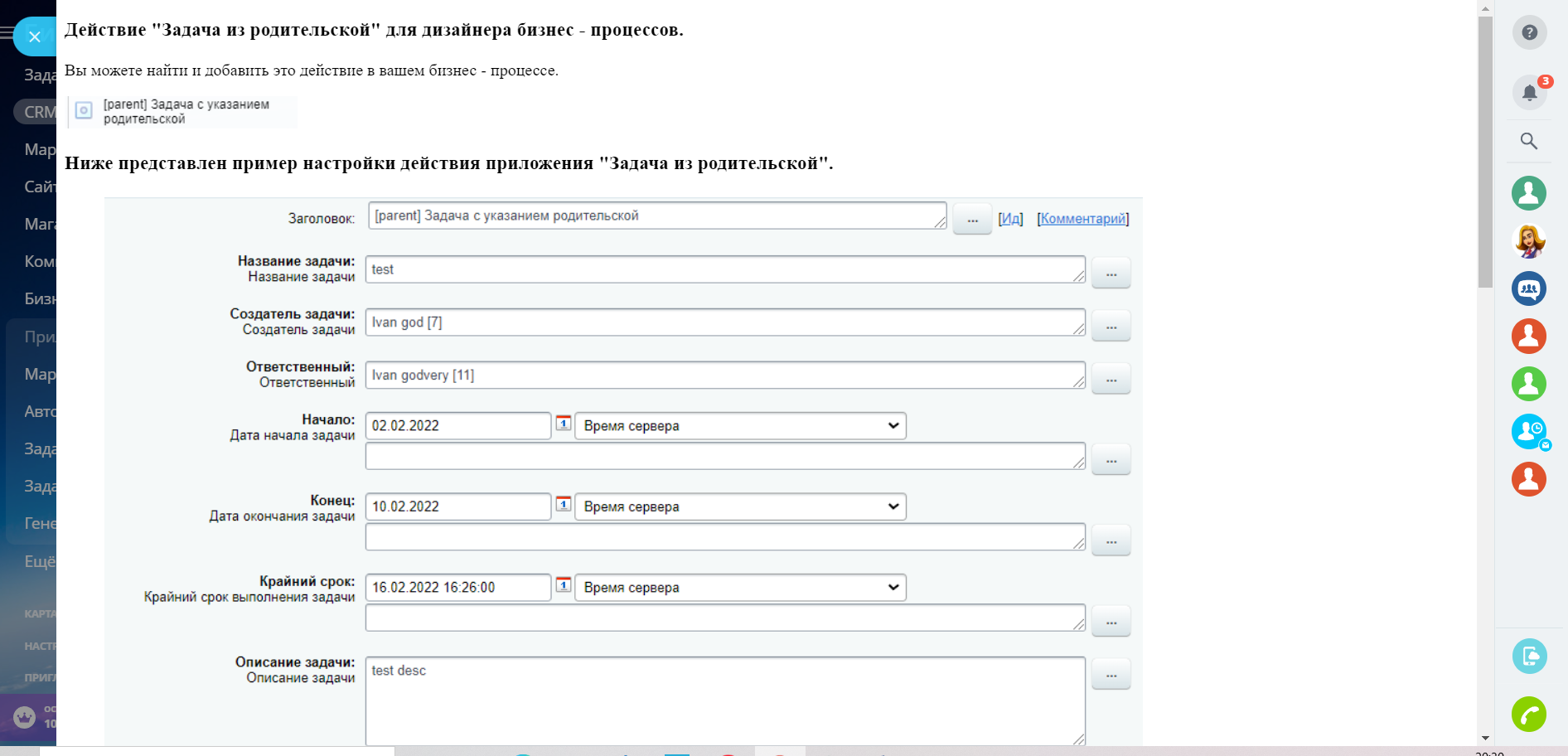Click the ... button under Крайний срок row
This screenshot has height=756, width=1568.
[x=1111, y=621]
